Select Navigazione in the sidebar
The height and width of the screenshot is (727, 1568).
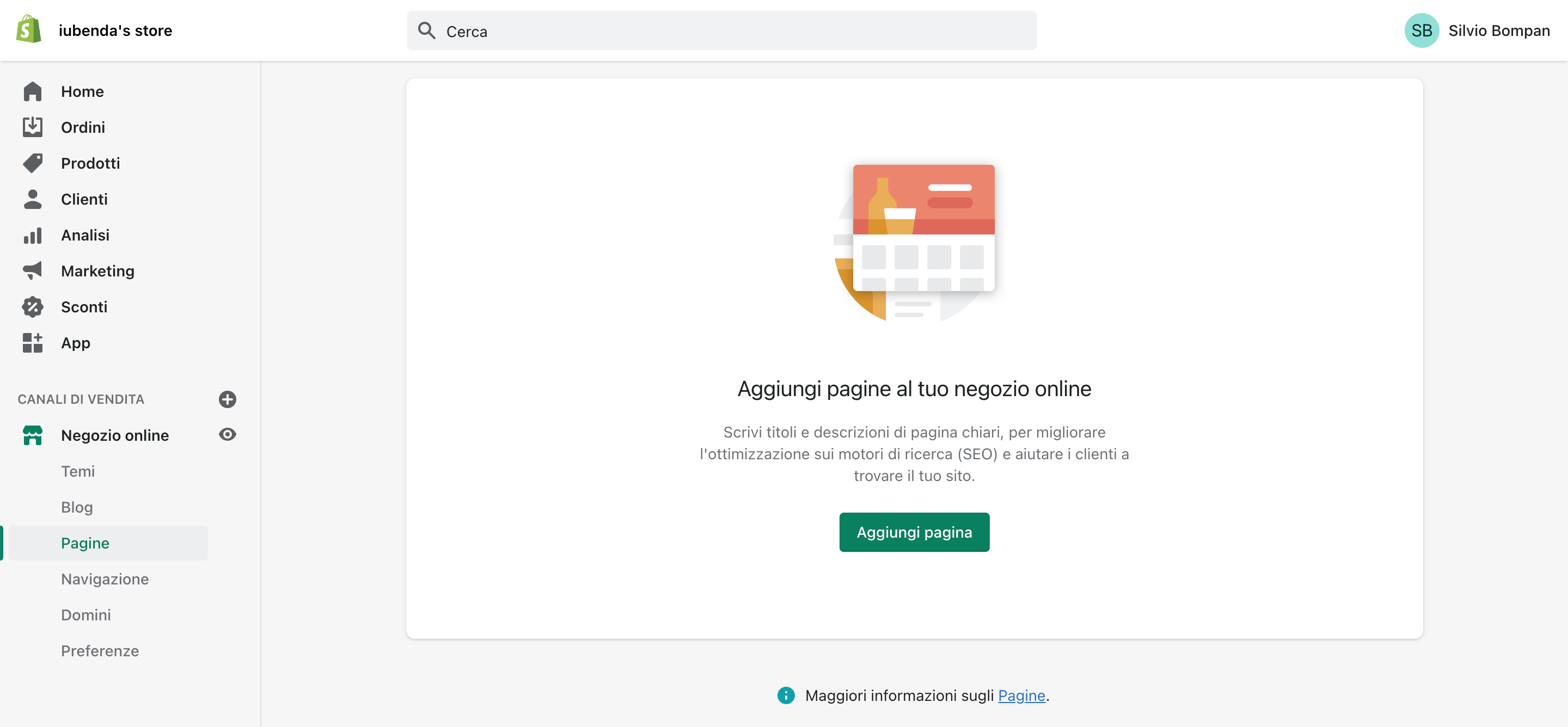tap(105, 578)
